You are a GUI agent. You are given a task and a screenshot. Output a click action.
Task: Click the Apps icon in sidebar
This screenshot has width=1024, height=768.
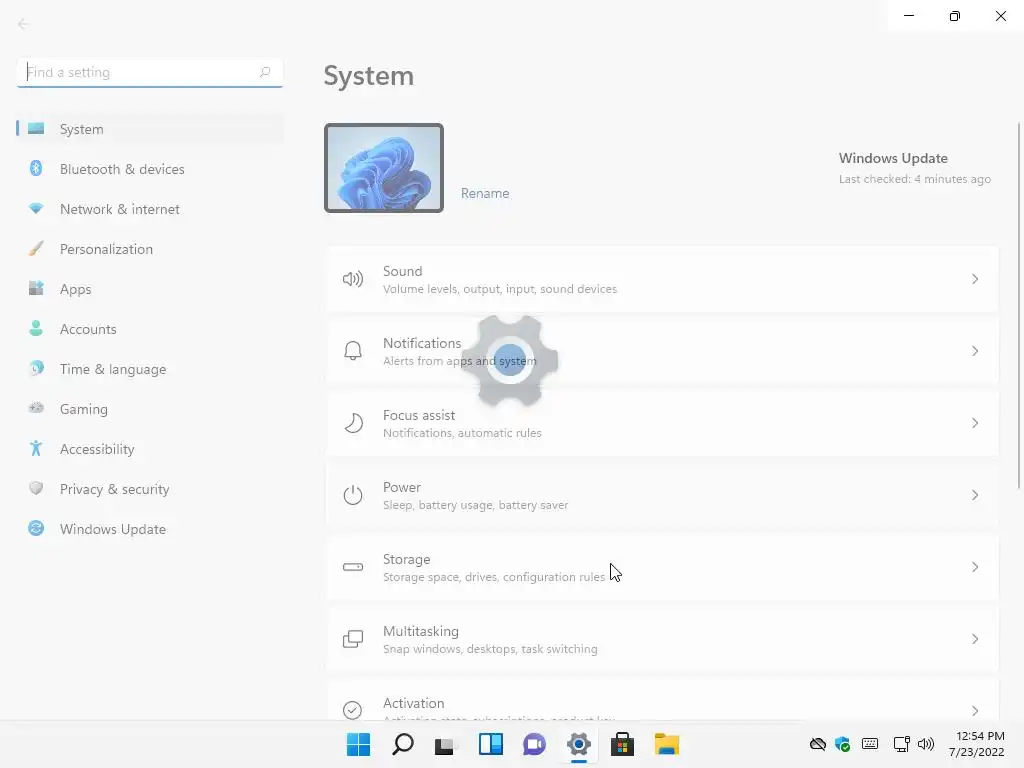[x=36, y=288]
